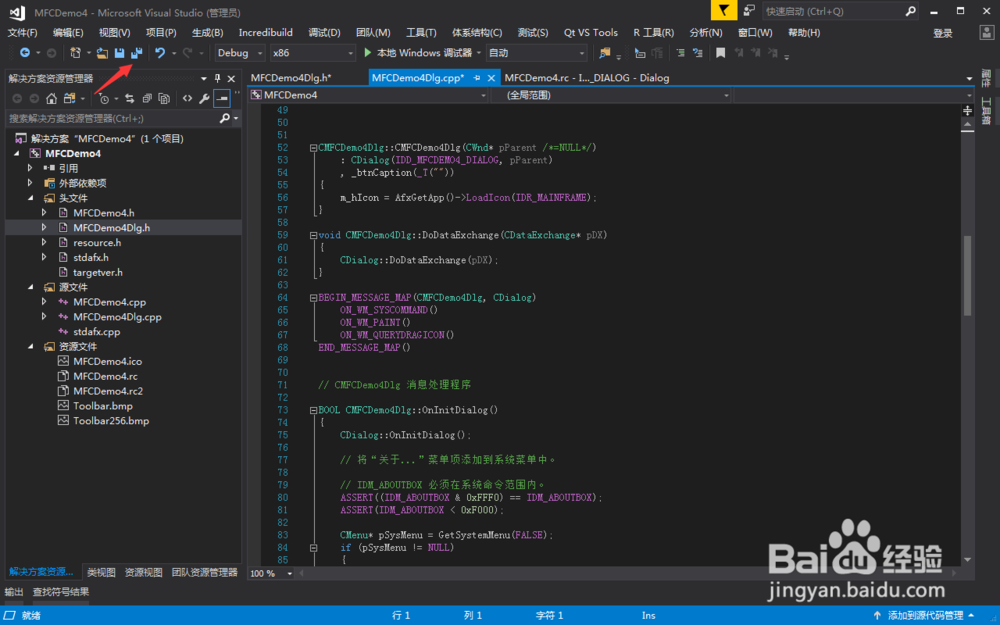
Task: Click the Save file toolbar icon
Action: (x=119, y=53)
